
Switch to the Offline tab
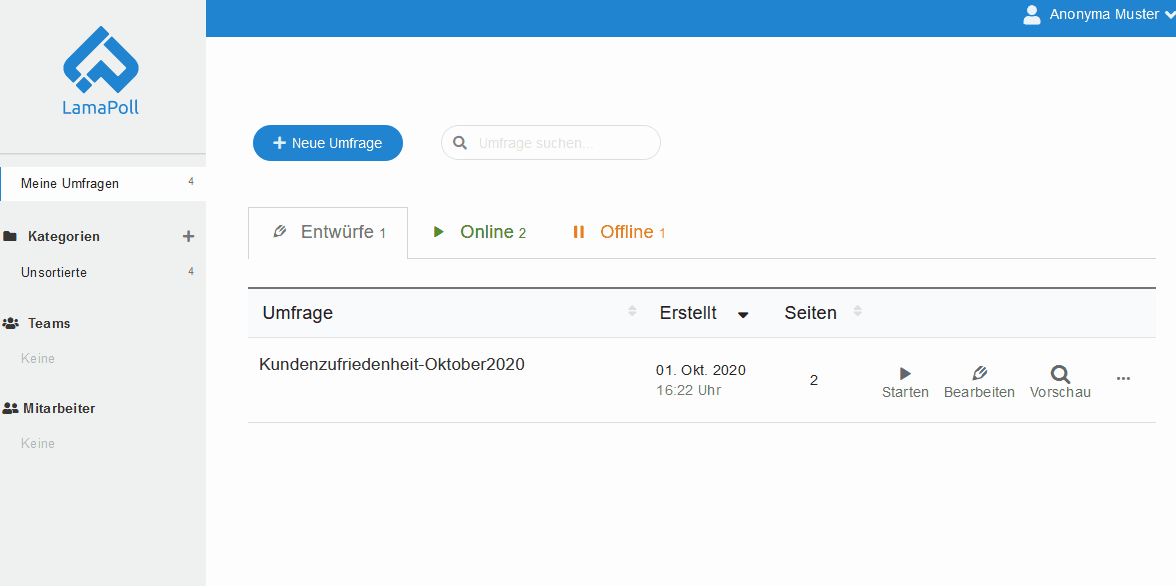coord(619,233)
